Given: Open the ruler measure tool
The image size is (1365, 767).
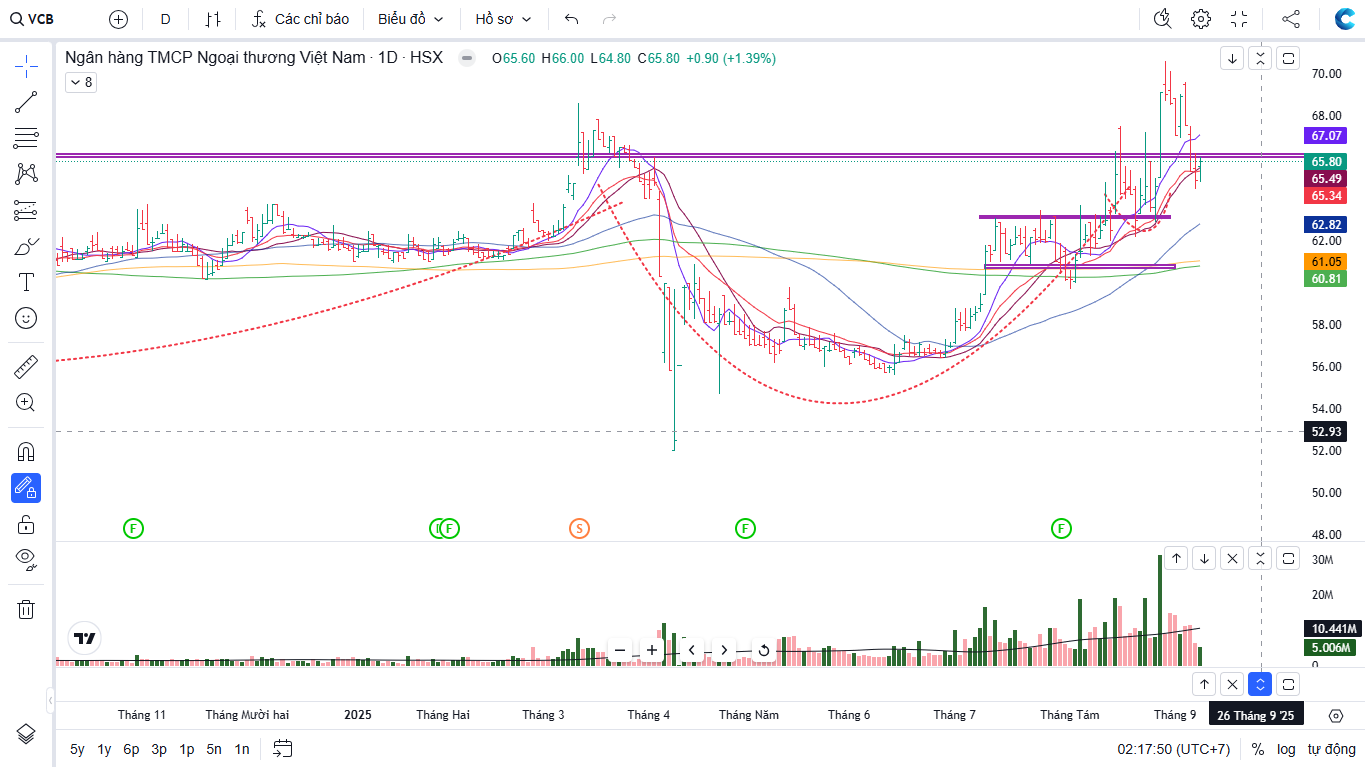Looking at the screenshot, I should click(26, 367).
